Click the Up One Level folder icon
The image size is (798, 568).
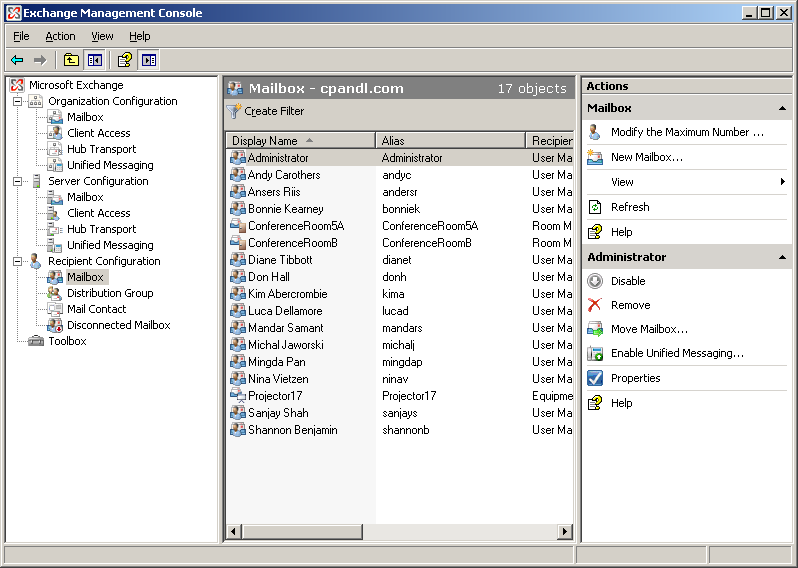(71, 60)
